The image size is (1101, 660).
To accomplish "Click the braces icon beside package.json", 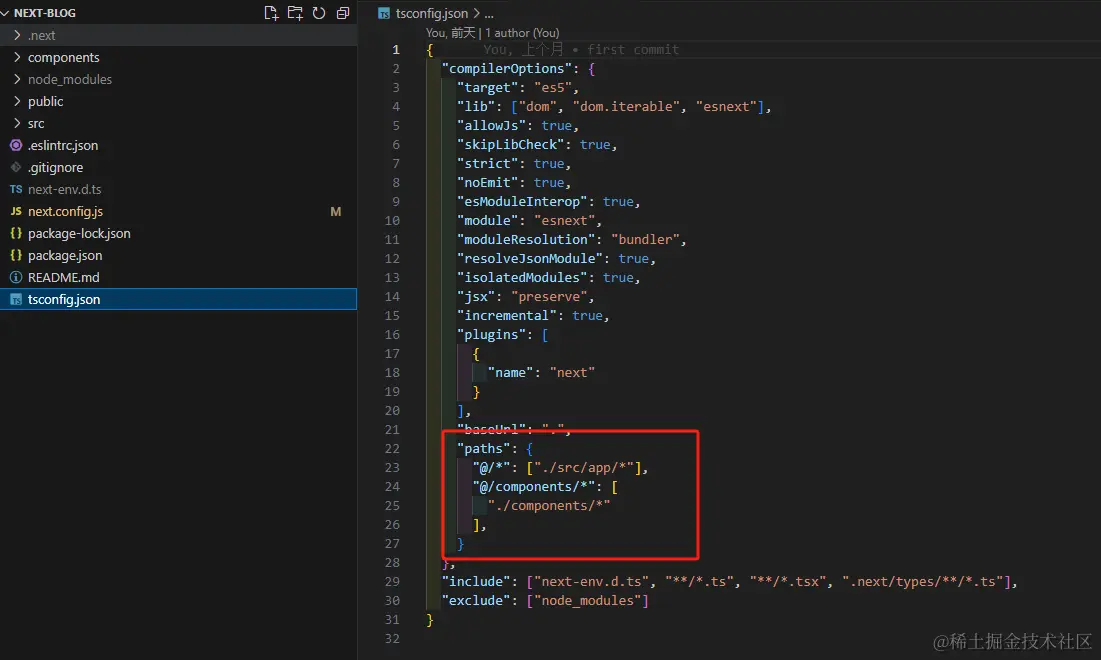I will 16,256.
